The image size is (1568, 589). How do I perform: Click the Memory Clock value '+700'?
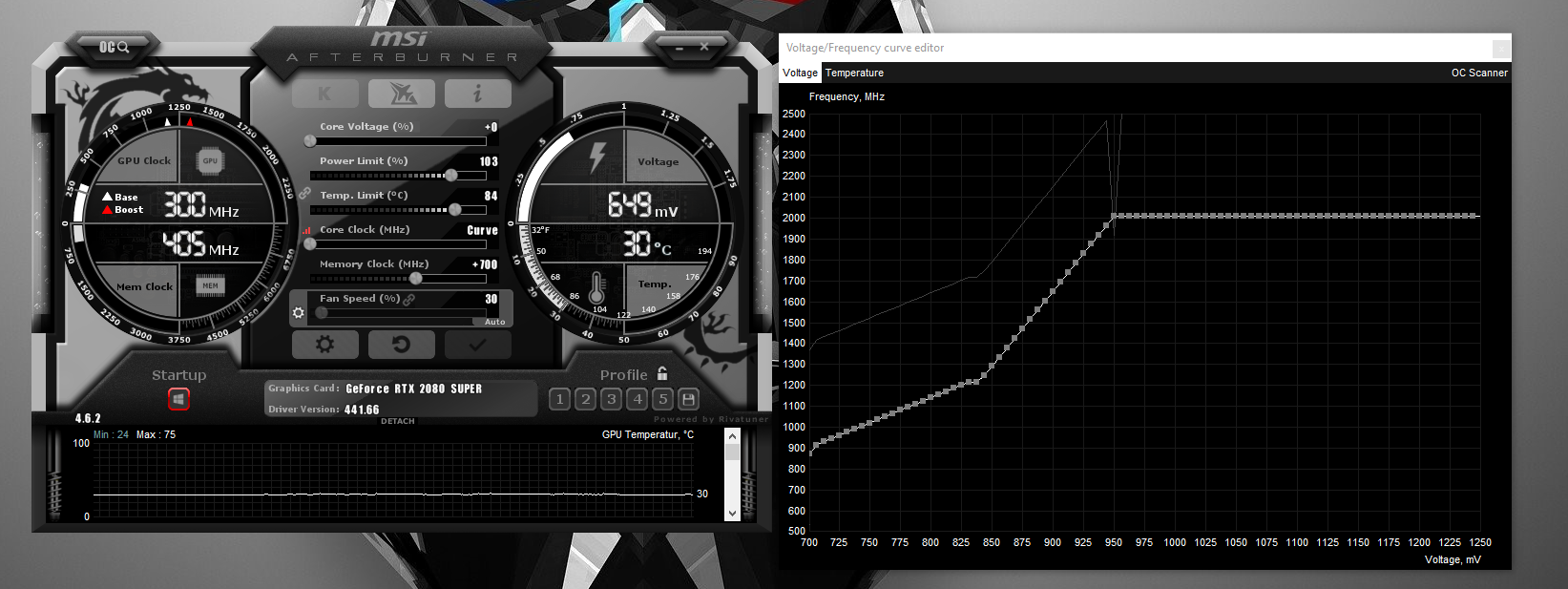tap(485, 264)
